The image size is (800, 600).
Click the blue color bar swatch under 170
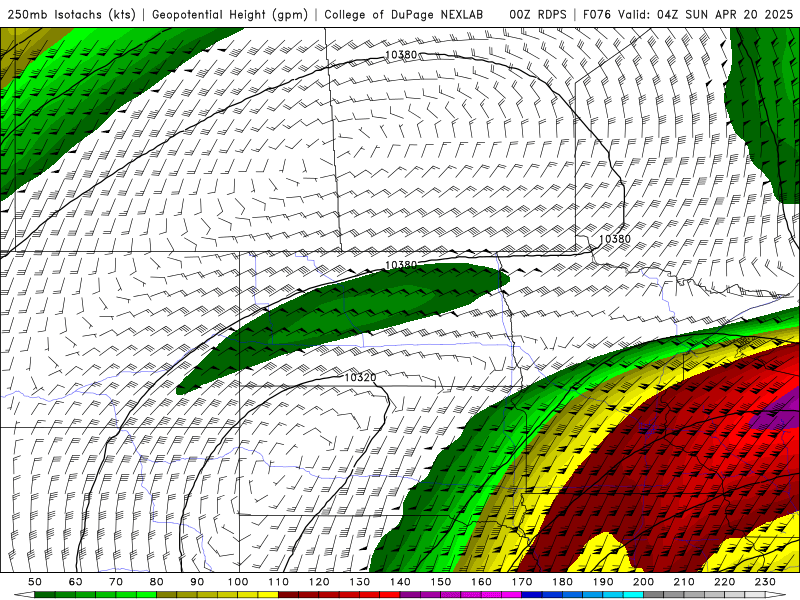pos(532,595)
